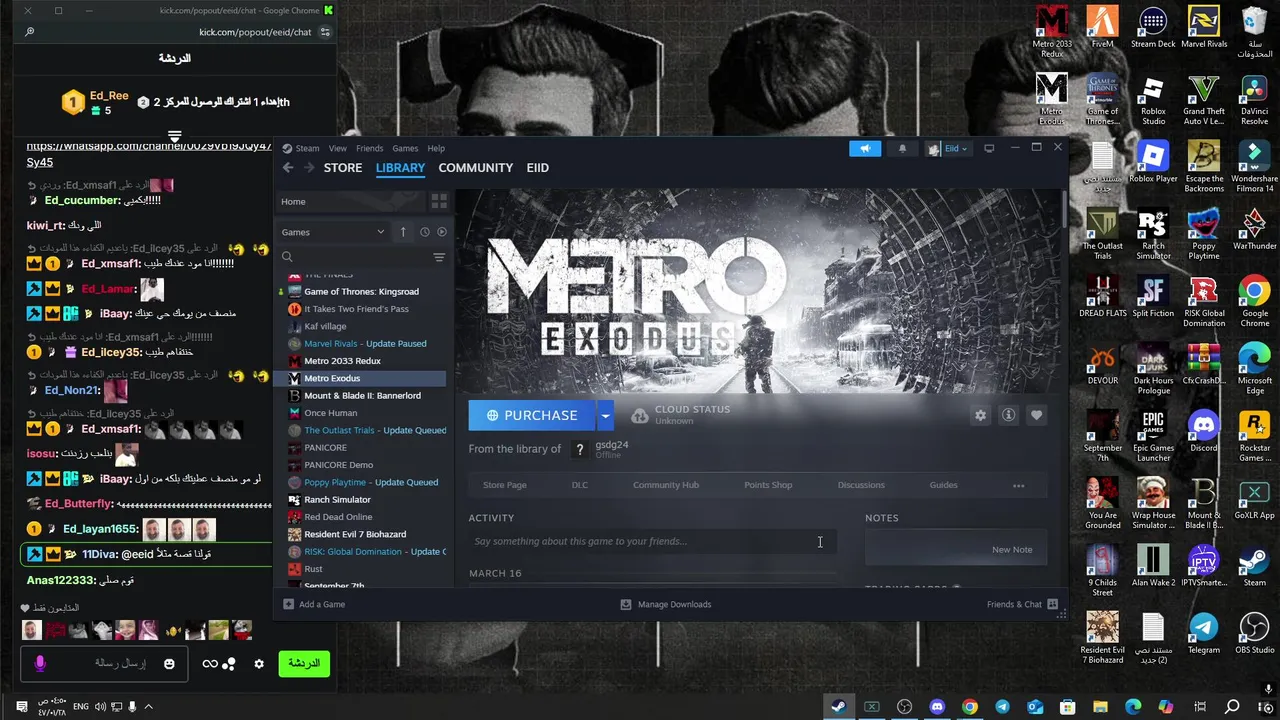Image resolution: width=1280 pixels, height=720 pixels.
Task: Open Friends & Chat
Action: (x=1022, y=604)
